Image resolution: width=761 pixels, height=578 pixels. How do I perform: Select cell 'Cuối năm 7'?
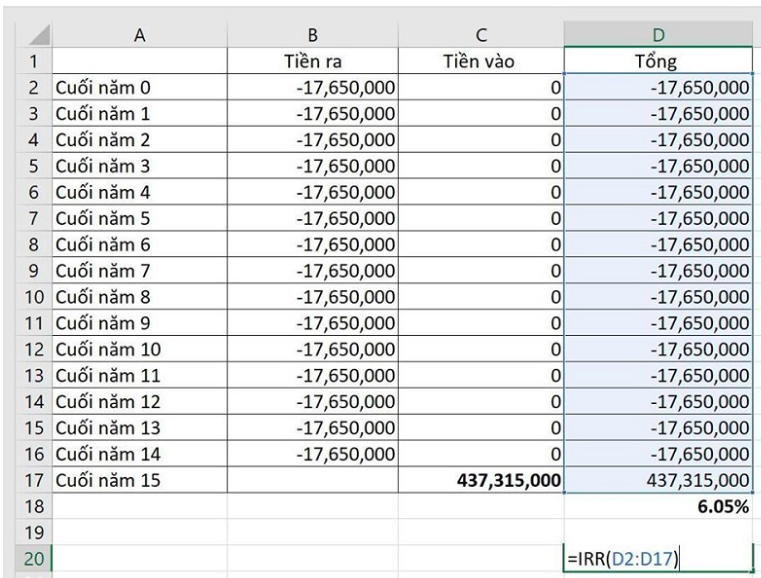pyautogui.click(x=140, y=270)
